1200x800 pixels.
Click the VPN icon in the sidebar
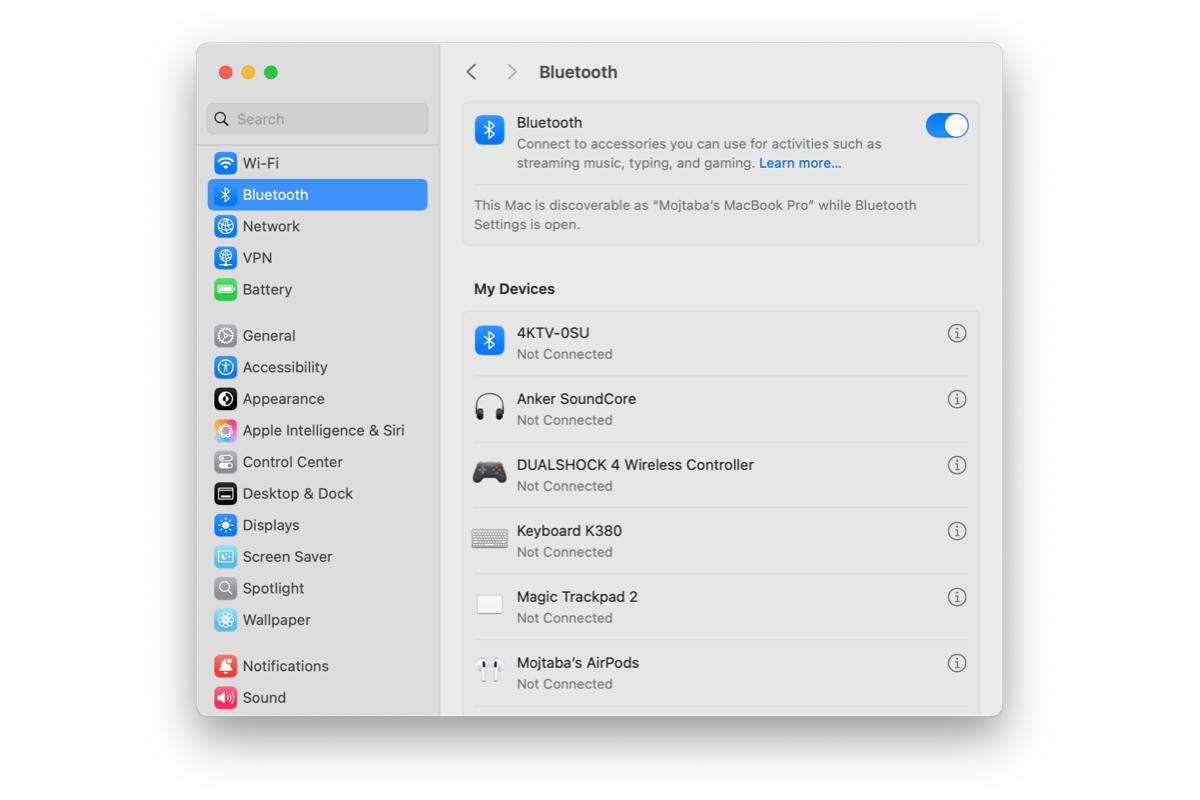tap(226, 258)
